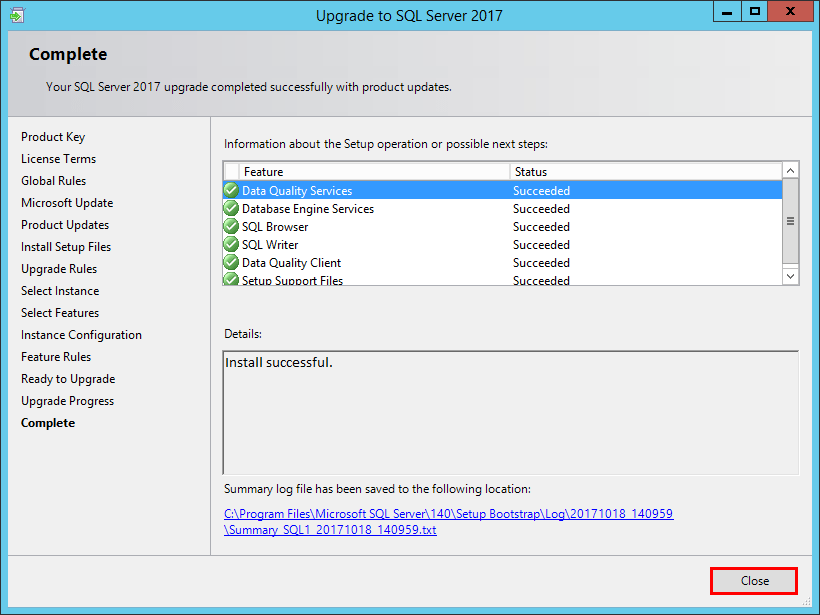Screen dimensions: 820x615
Task: Select the Database Engine Services row
Action: pyautogui.click(x=503, y=209)
